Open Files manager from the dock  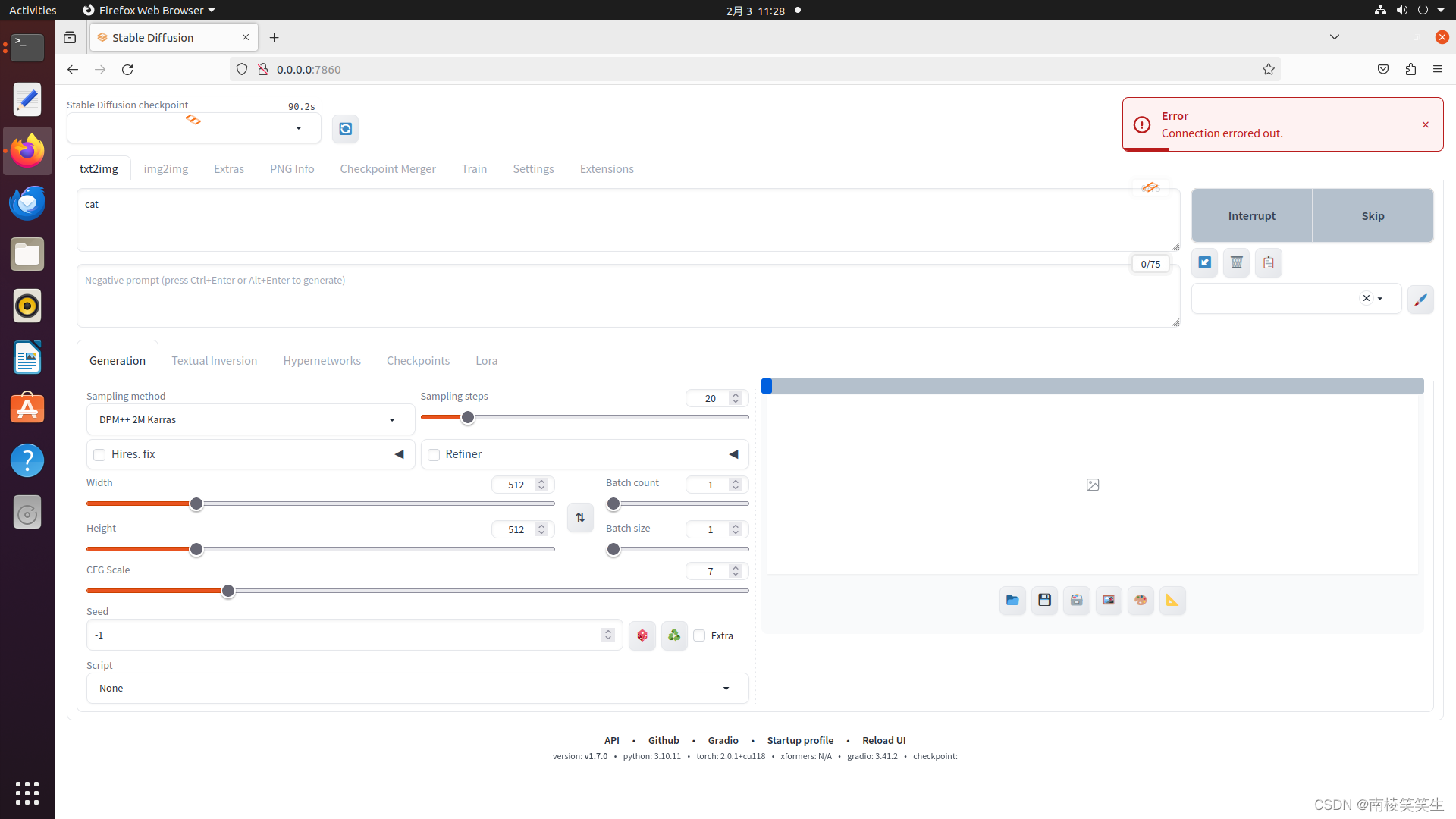tap(27, 254)
